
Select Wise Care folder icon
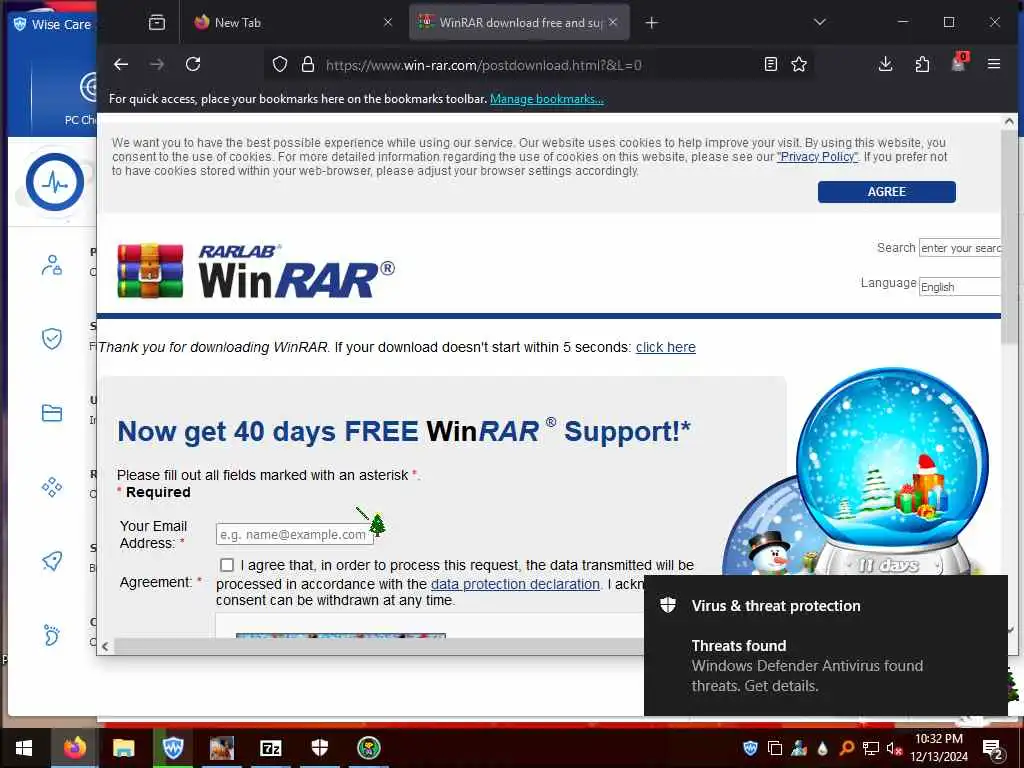pyautogui.click(x=52, y=413)
